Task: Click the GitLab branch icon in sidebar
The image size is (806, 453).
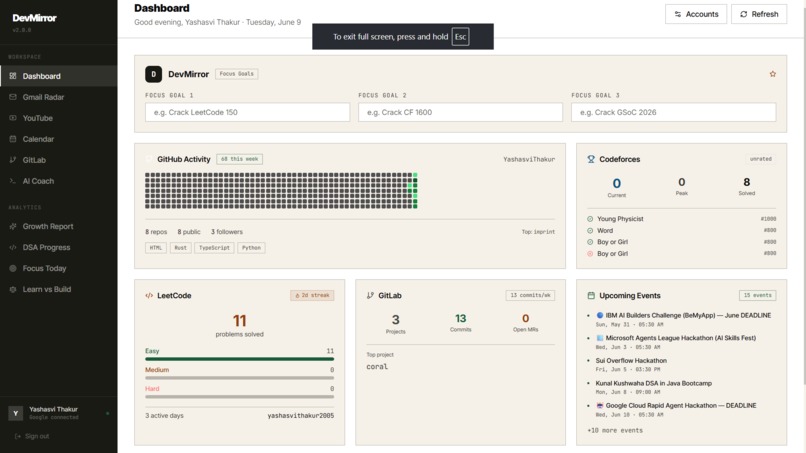Action: [x=13, y=160]
